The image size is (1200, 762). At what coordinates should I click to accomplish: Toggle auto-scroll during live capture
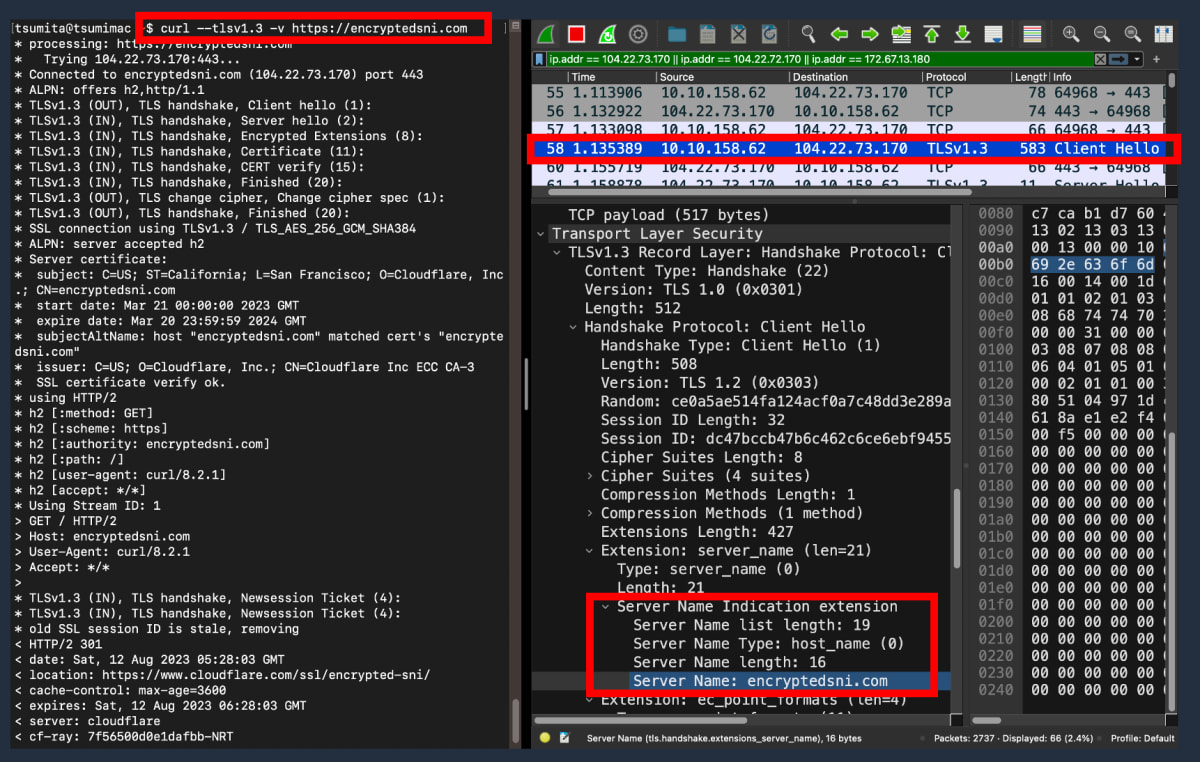point(993,34)
